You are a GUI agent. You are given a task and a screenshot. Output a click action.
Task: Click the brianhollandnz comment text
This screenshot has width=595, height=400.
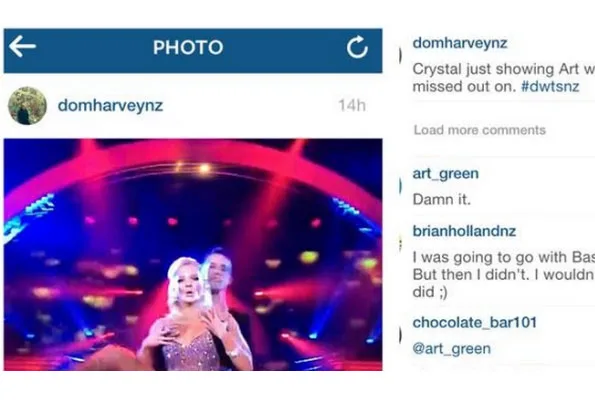[x=504, y=274]
